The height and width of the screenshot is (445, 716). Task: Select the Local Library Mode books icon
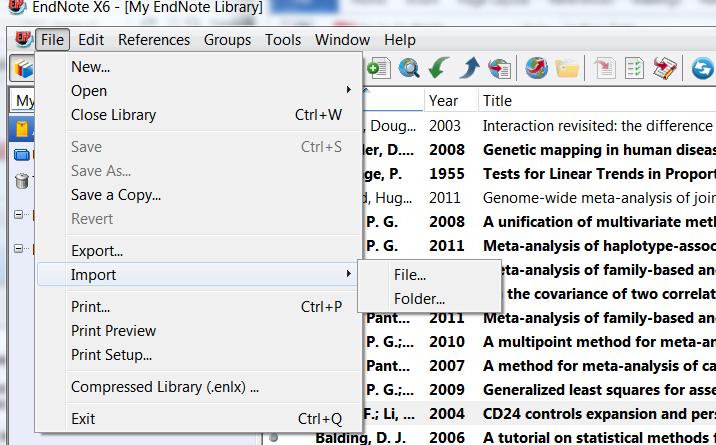(22, 69)
